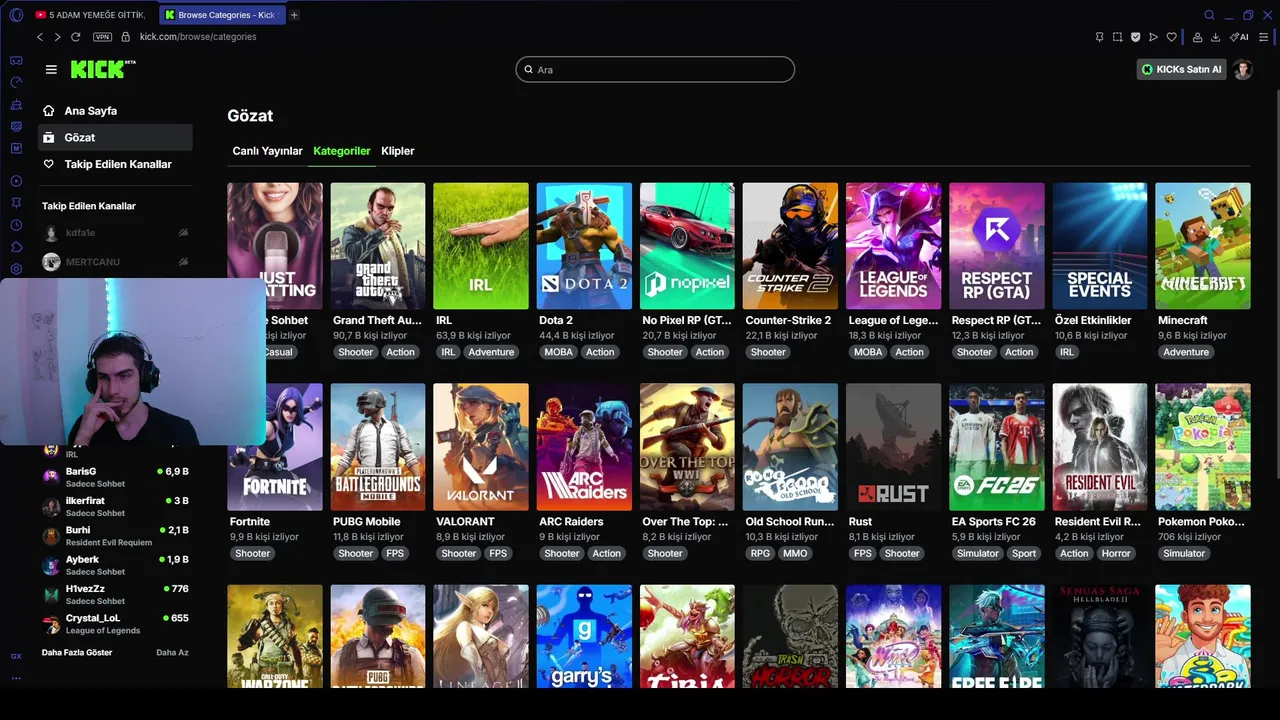Open BarisG channel

pos(115,477)
